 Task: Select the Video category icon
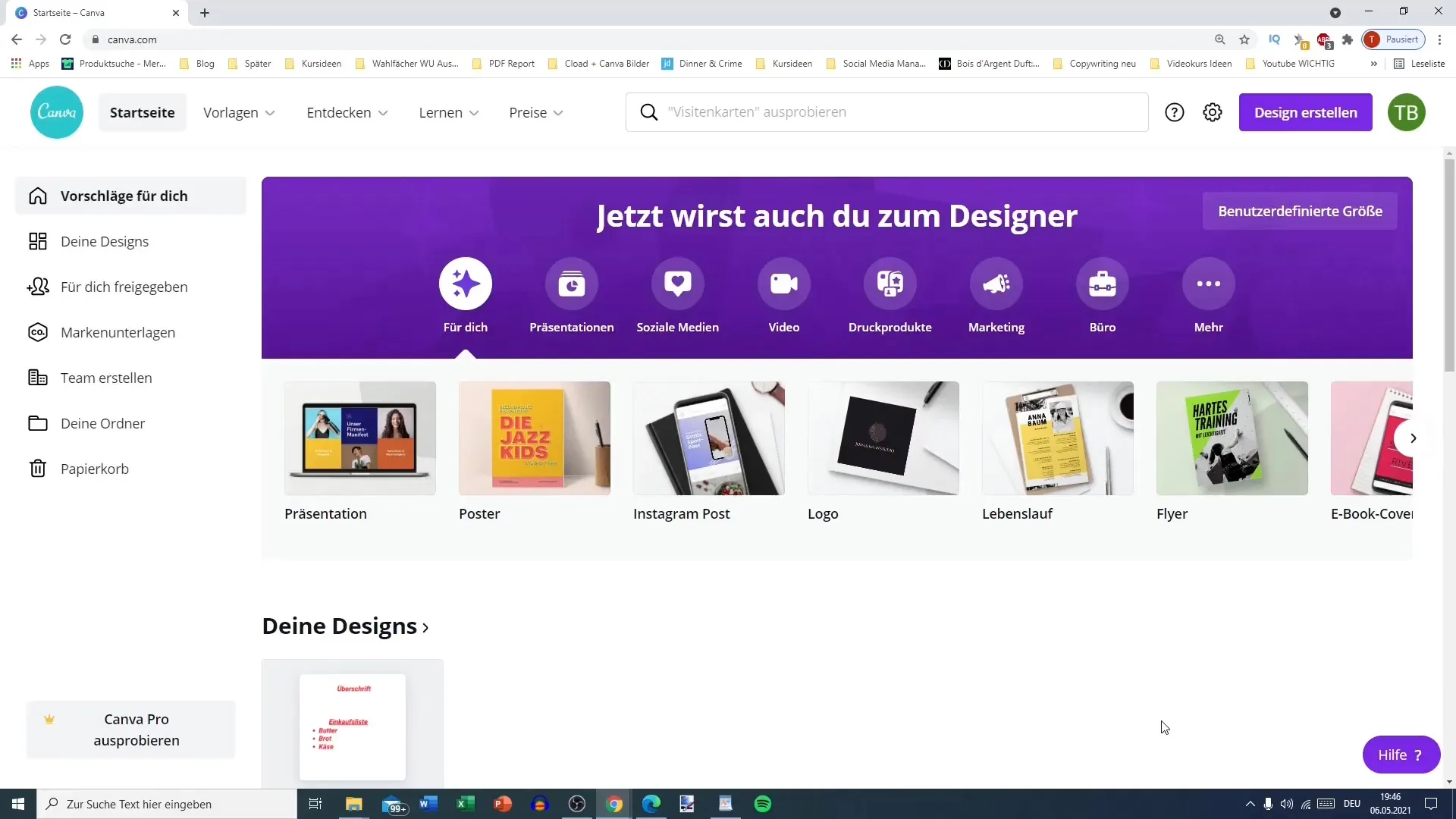click(x=784, y=284)
